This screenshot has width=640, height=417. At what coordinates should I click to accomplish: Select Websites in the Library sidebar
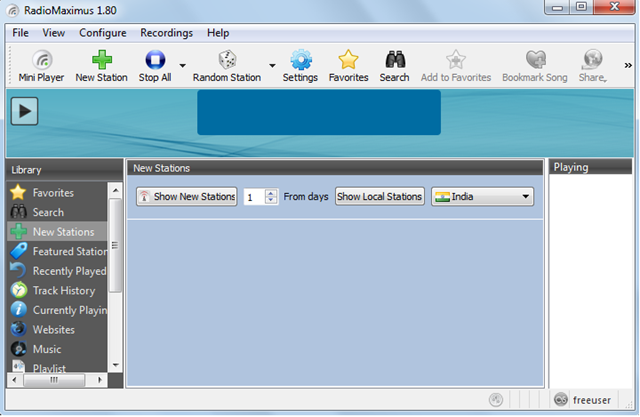(x=57, y=330)
